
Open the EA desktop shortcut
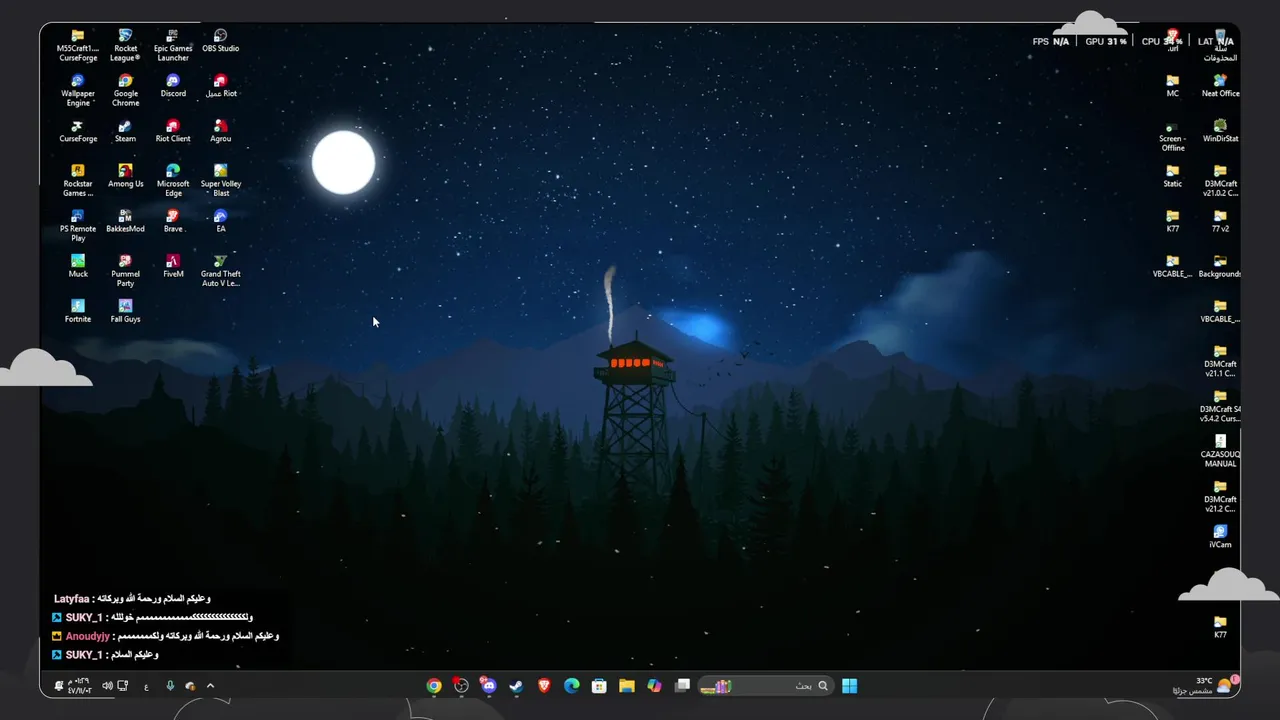point(221,221)
